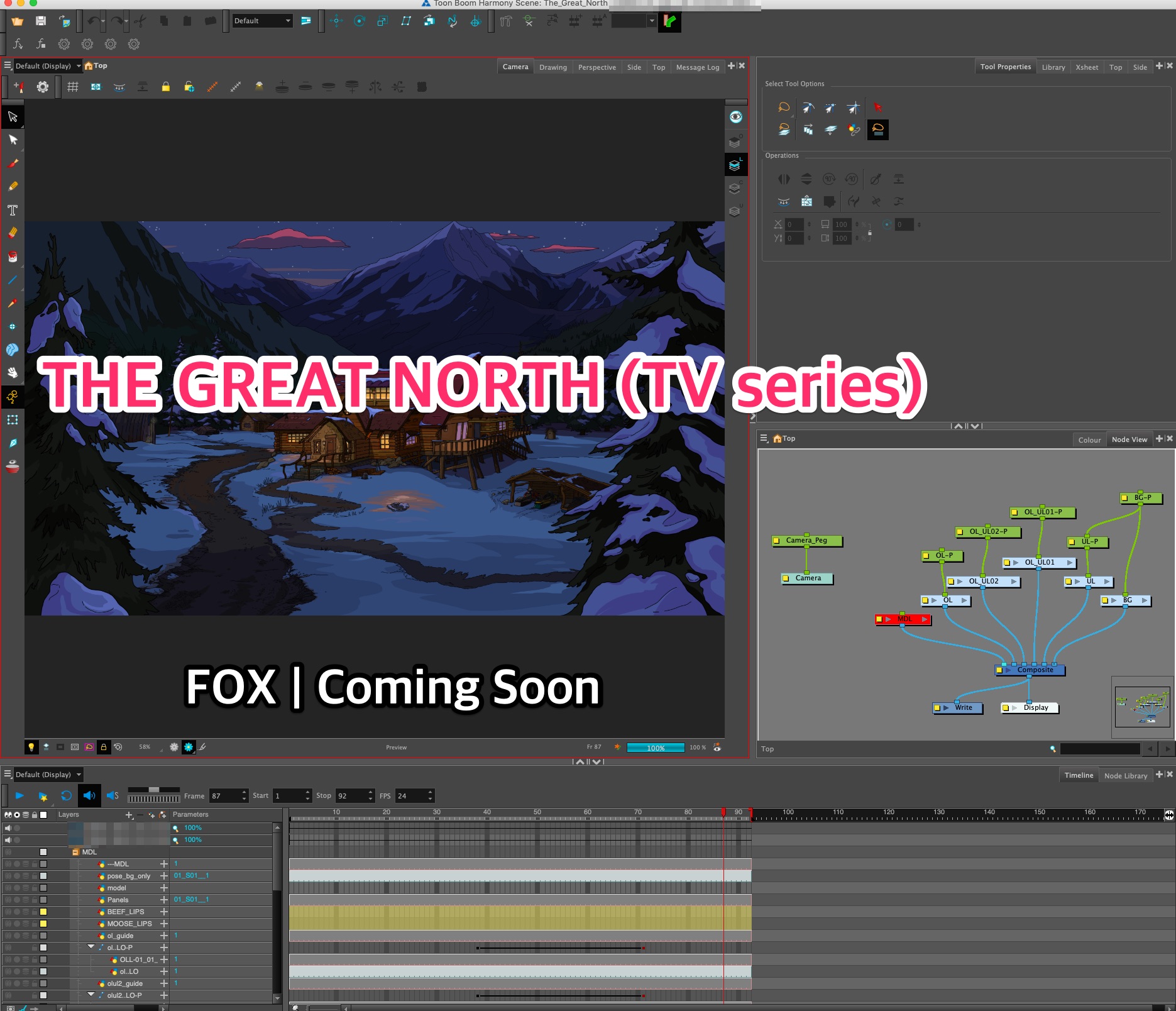Screen dimensions: 1176x1011
Task: Click the yellow padlock Lock icon
Action: coord(166,87)
